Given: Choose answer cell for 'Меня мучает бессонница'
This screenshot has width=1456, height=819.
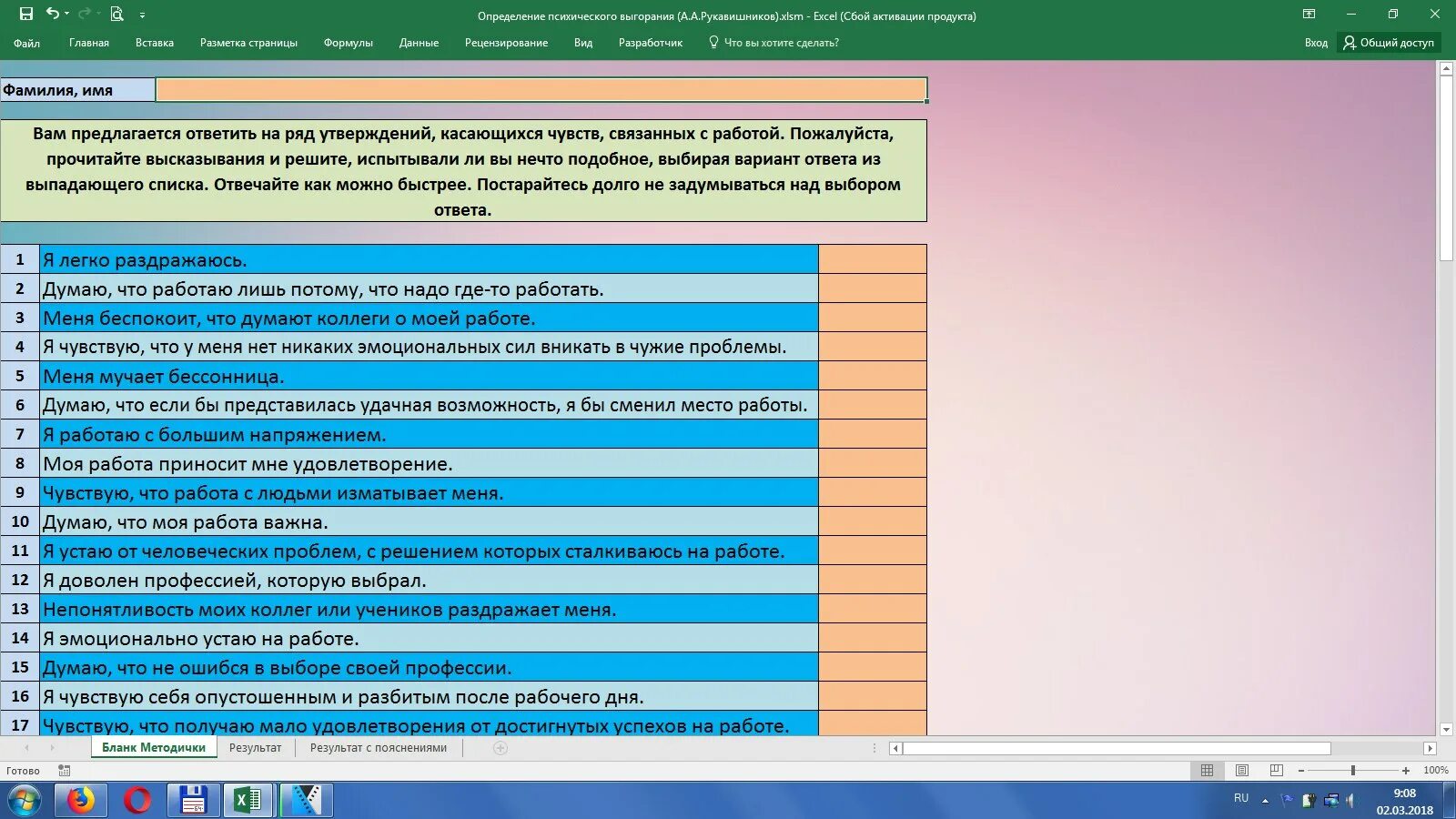Looking at the screenshot, I should point(872,376).
